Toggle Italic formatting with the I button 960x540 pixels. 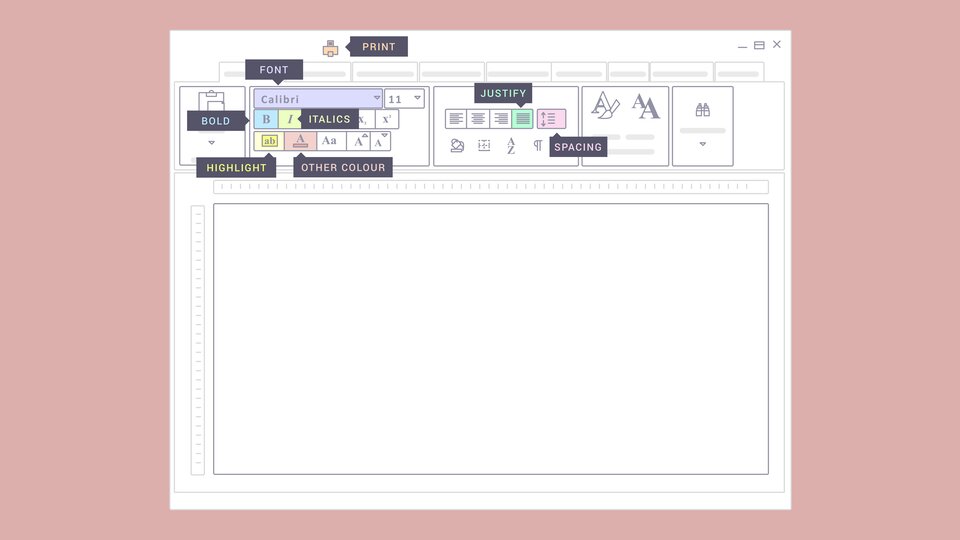(x=290, y=119)
